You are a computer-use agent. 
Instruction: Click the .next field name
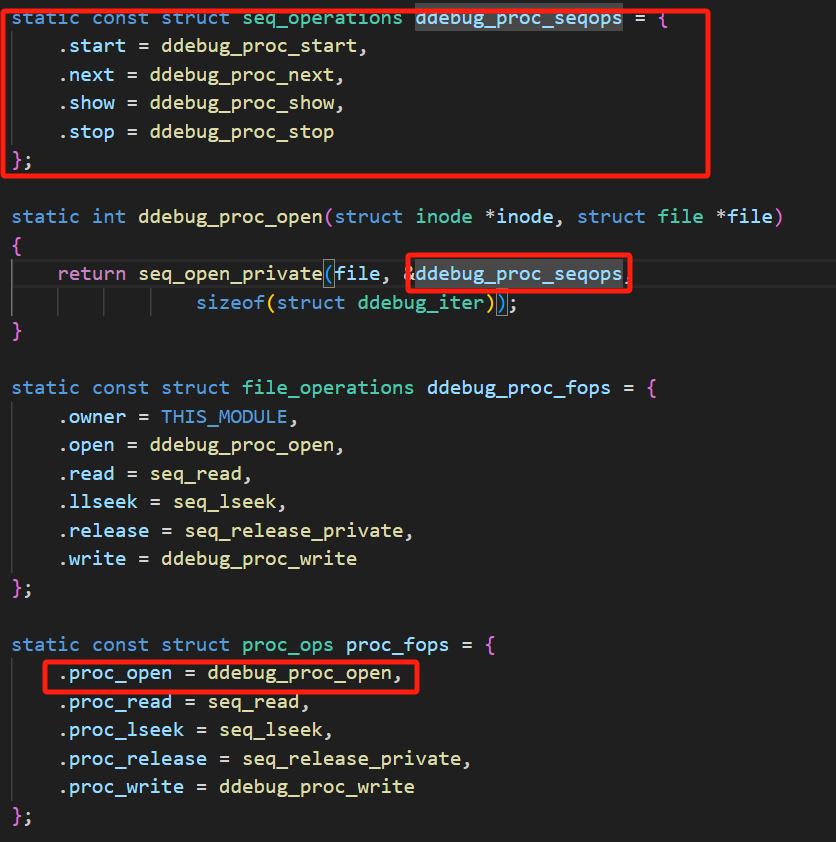pyautogui.click(x=86, y=75)
